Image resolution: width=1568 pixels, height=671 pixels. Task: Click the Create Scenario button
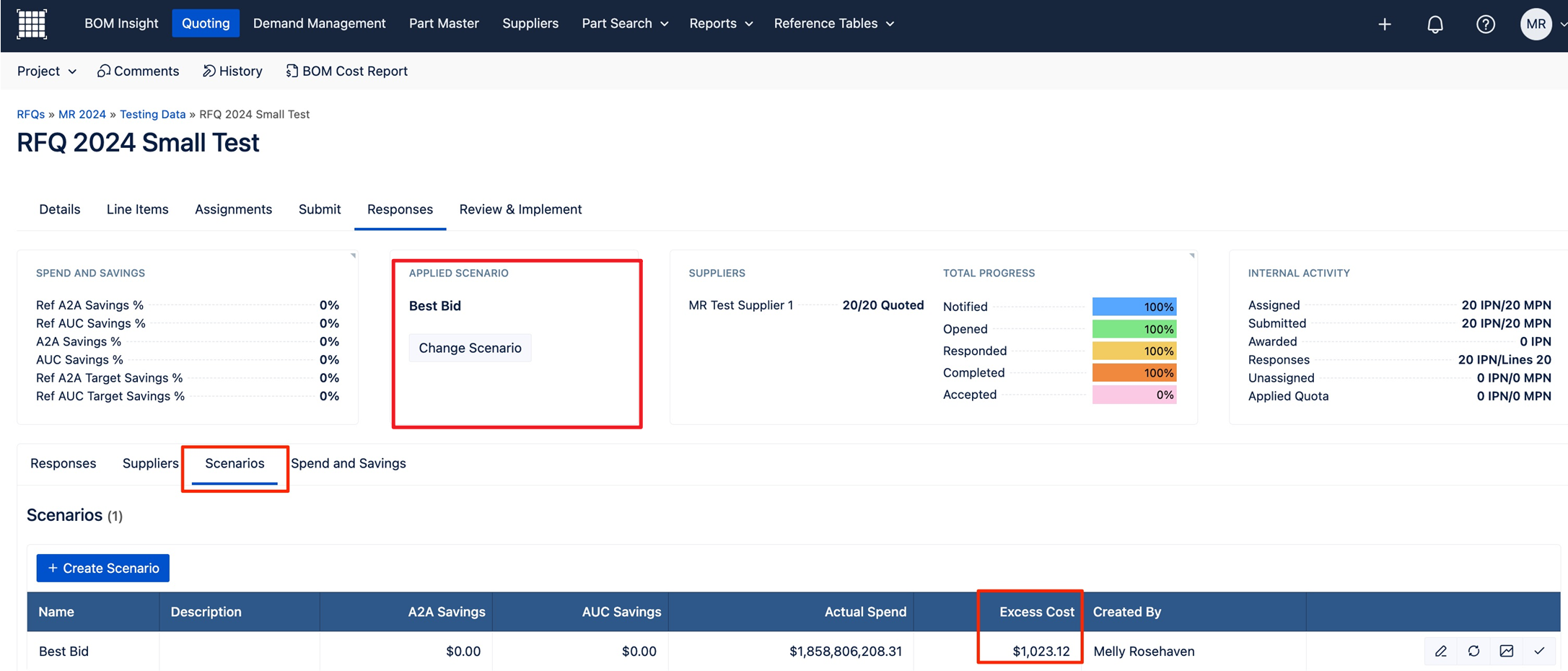tap(103, 568)
